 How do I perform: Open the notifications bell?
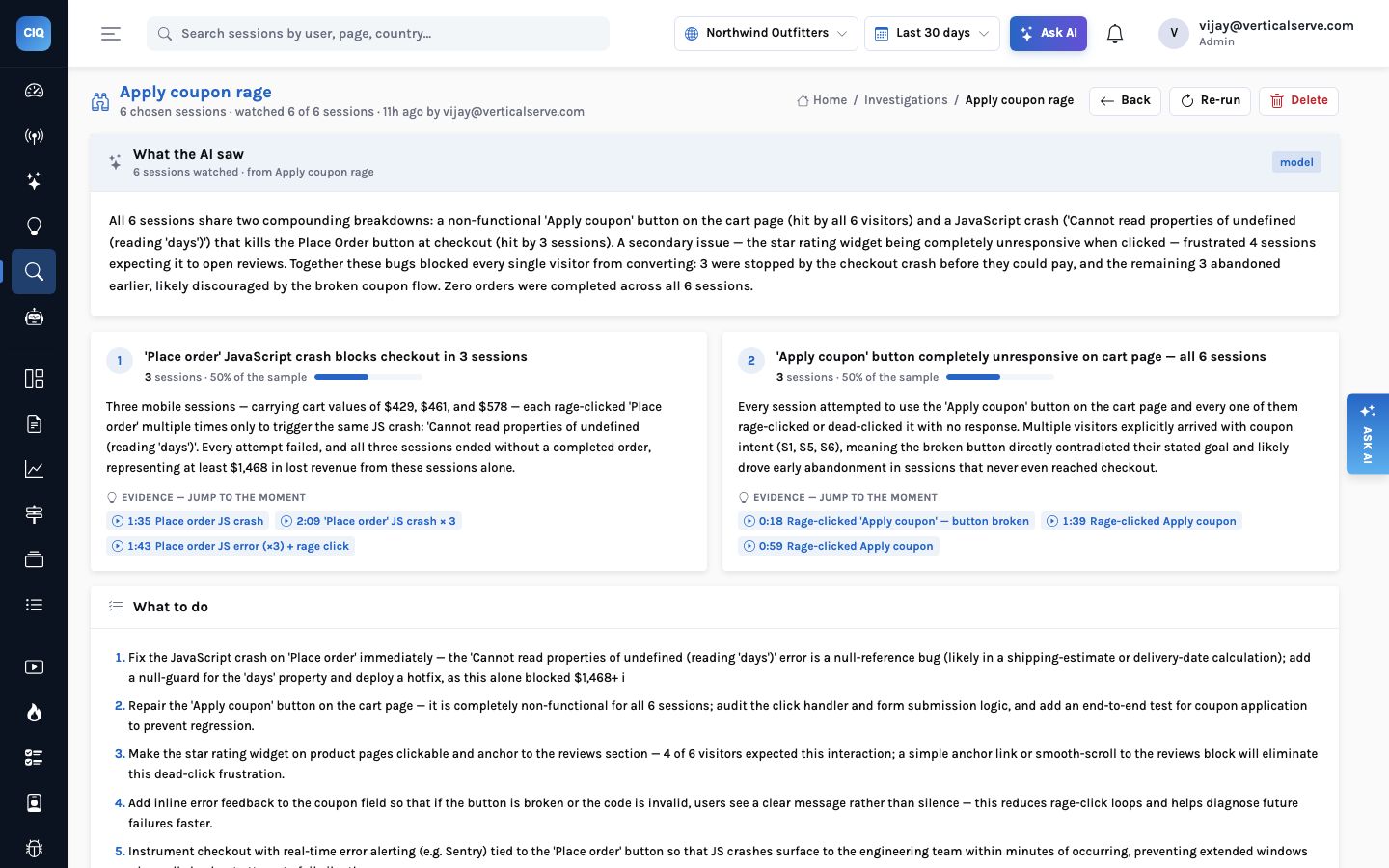1115,34
